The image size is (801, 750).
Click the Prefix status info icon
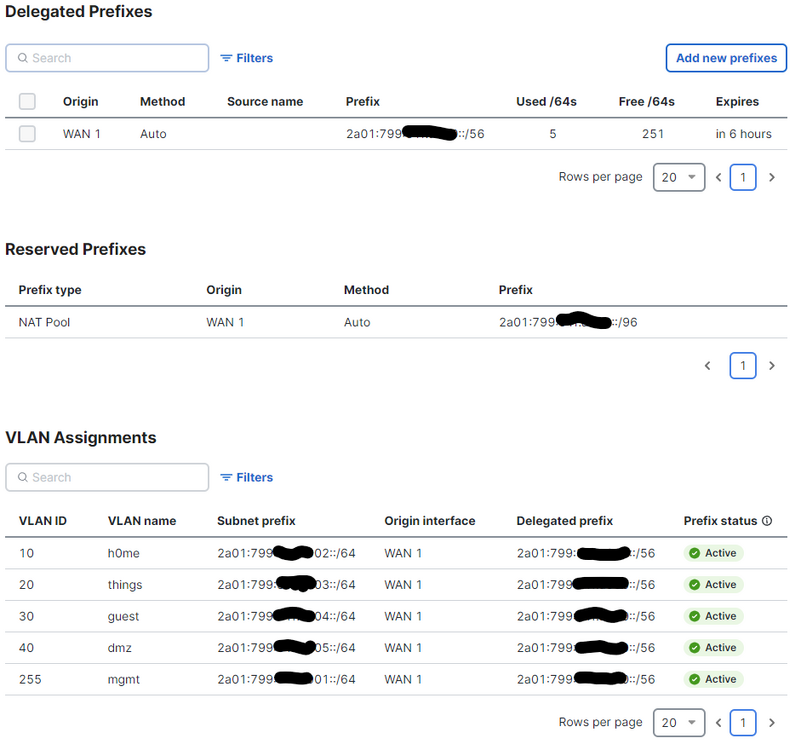(767, 521)
